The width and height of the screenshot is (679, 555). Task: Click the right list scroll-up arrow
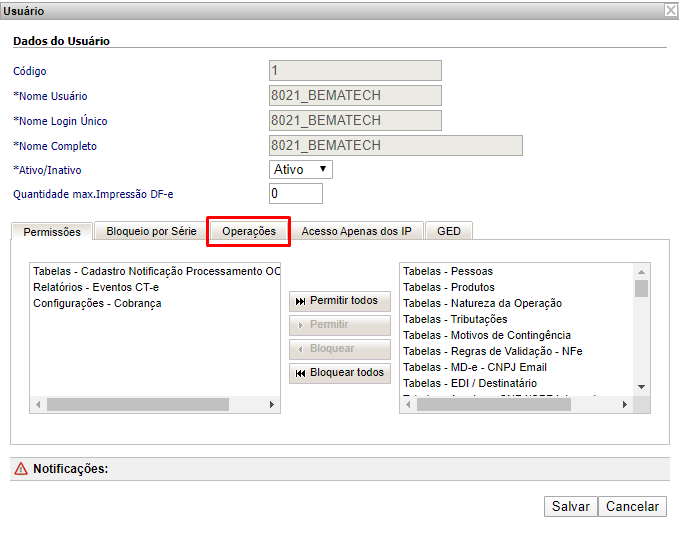pyautogui.click(x=641, y=272)
